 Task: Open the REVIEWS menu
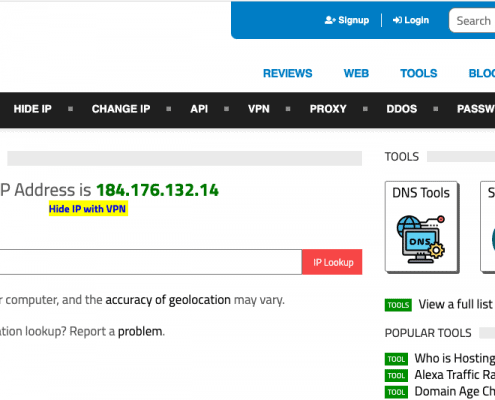[288, 73]
